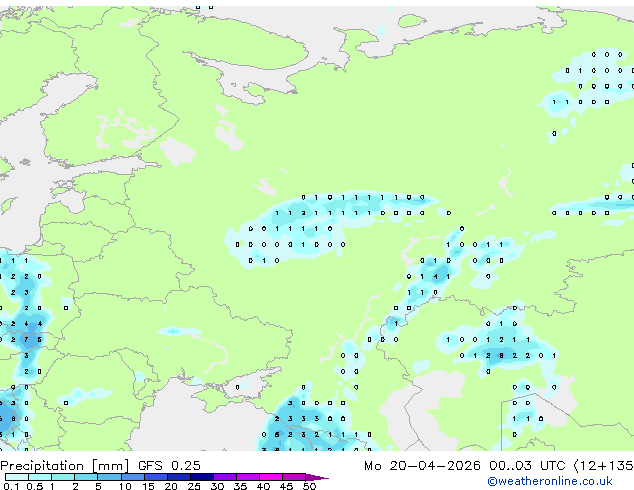Choose the 40–45 mm magenta legend box
This screenshot has width=634, height=490.
[x=271, y=477]
